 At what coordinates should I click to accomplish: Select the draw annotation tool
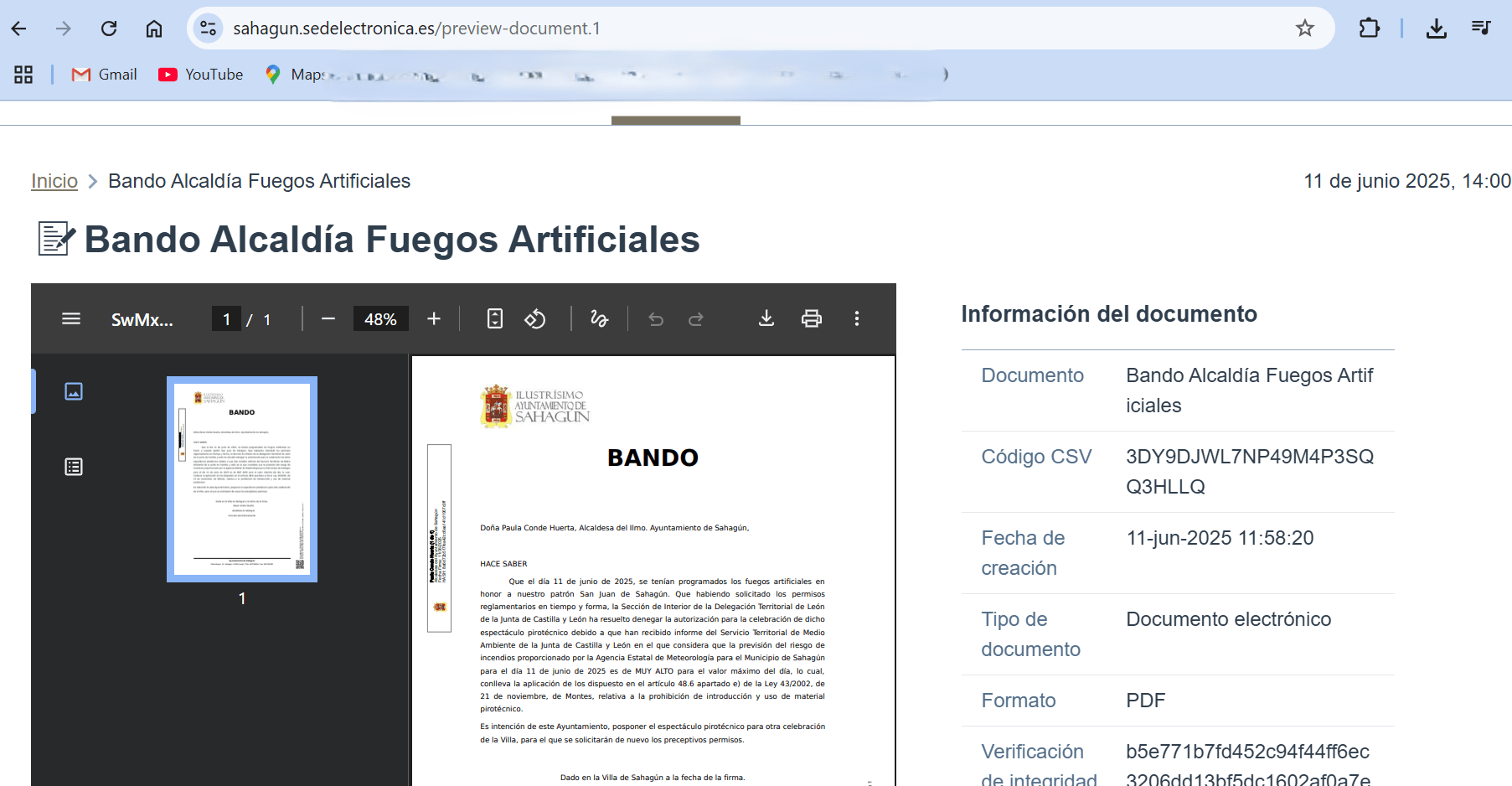point(599,318)
